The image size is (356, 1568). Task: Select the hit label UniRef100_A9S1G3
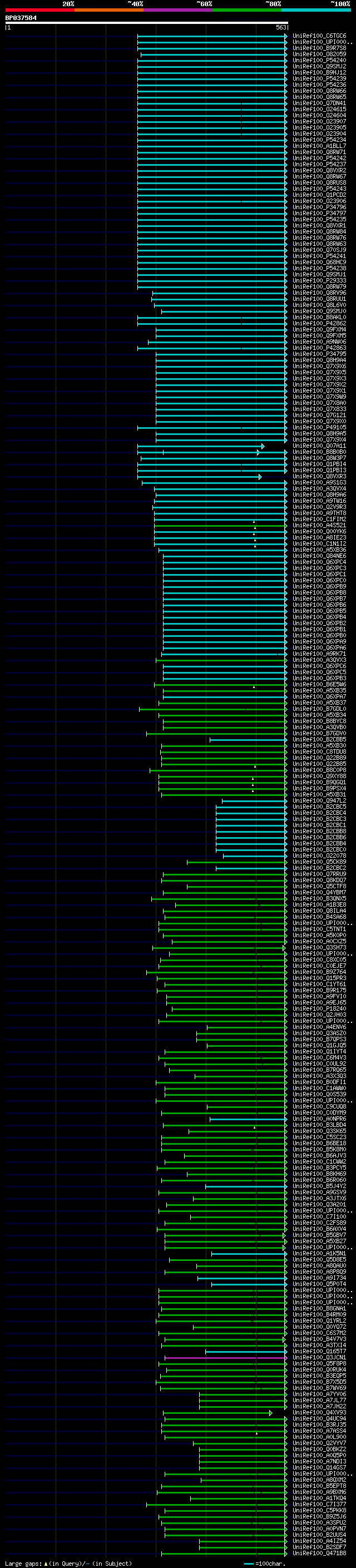[319, 483]
